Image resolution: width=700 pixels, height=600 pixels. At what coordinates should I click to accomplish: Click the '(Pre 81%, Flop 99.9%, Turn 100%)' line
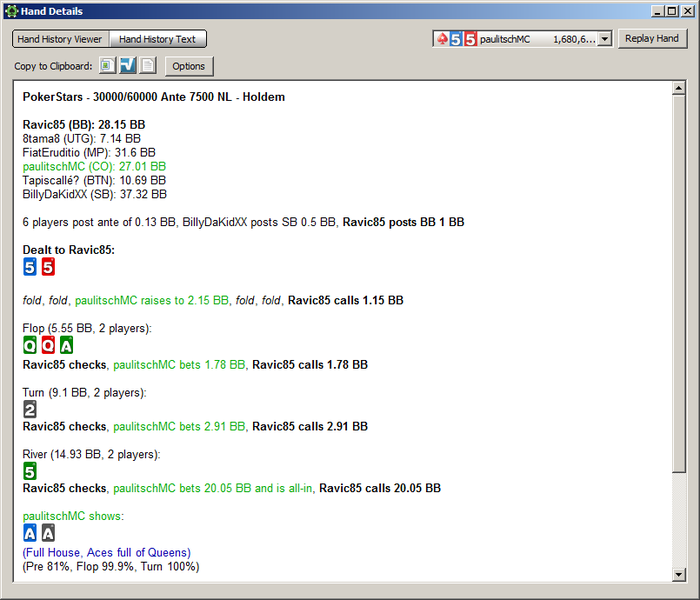coord(111,567)
